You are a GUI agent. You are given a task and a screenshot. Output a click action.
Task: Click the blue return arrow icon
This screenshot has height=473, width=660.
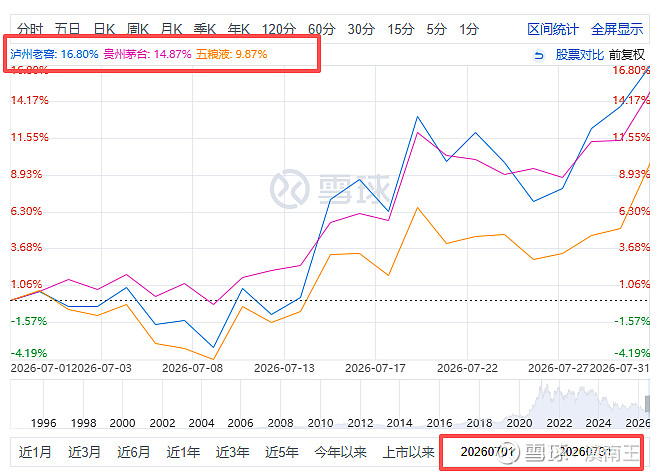539,55
